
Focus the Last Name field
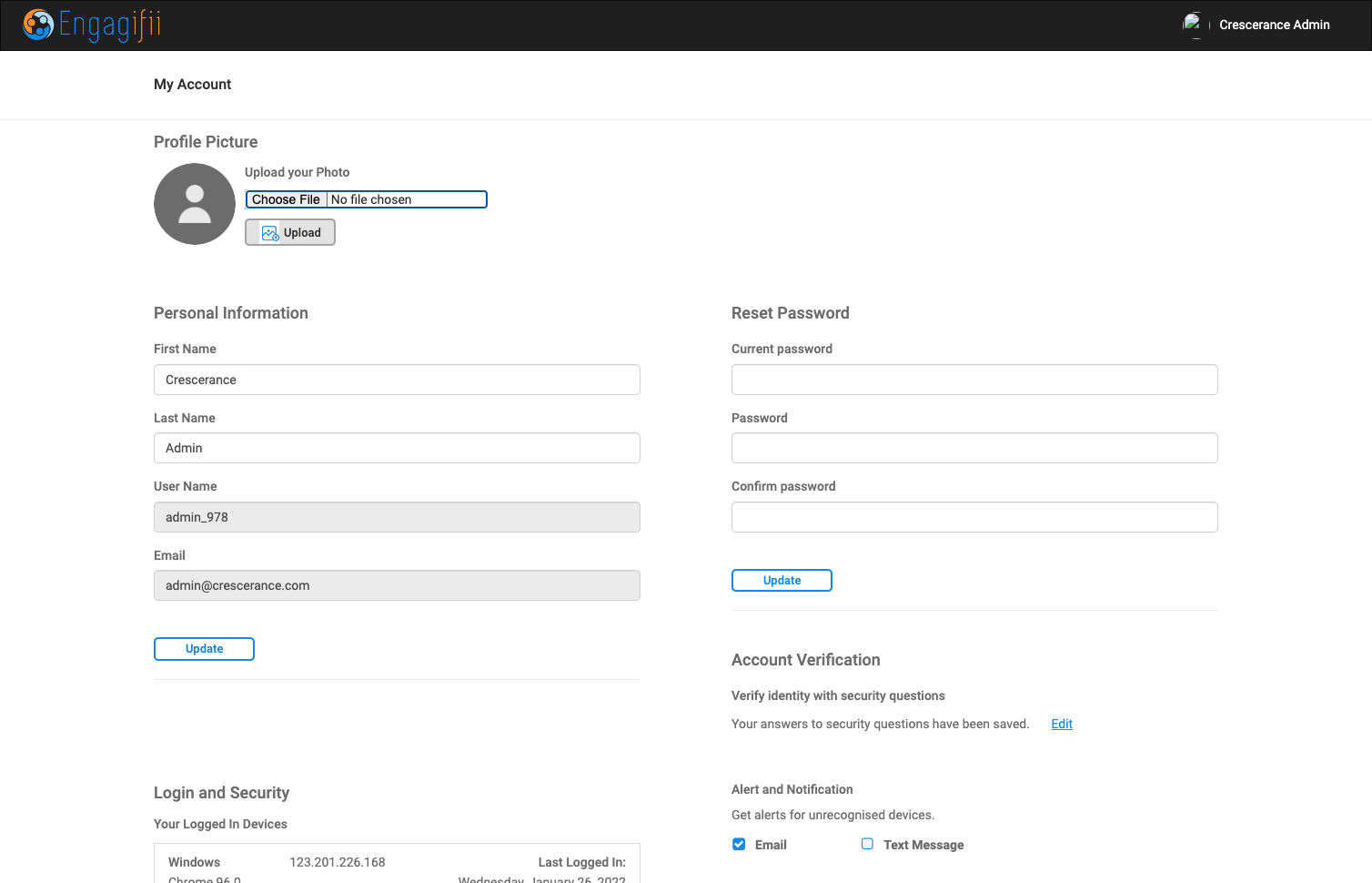click(397, 448)
